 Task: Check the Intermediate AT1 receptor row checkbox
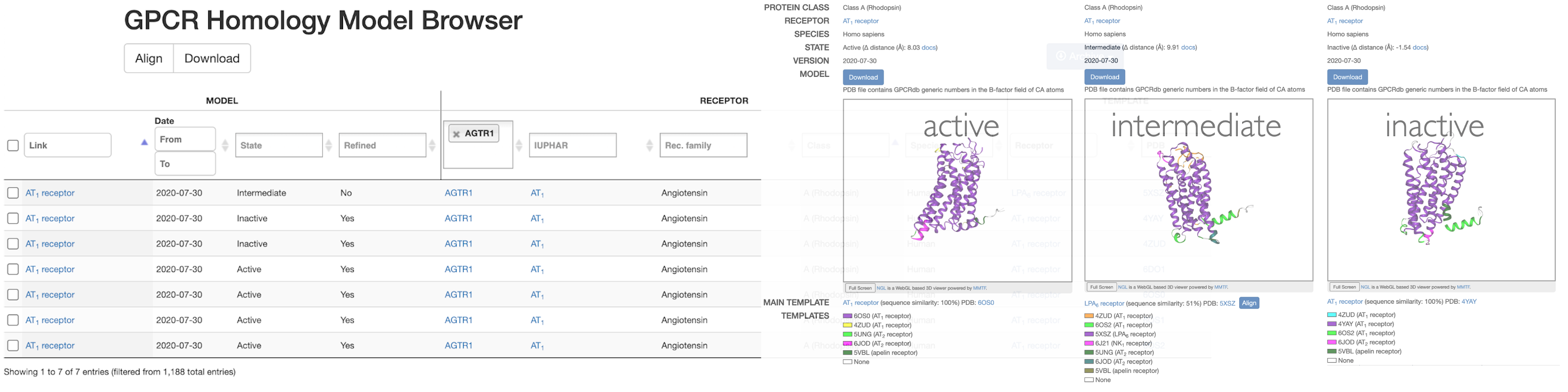coord(13,193)
